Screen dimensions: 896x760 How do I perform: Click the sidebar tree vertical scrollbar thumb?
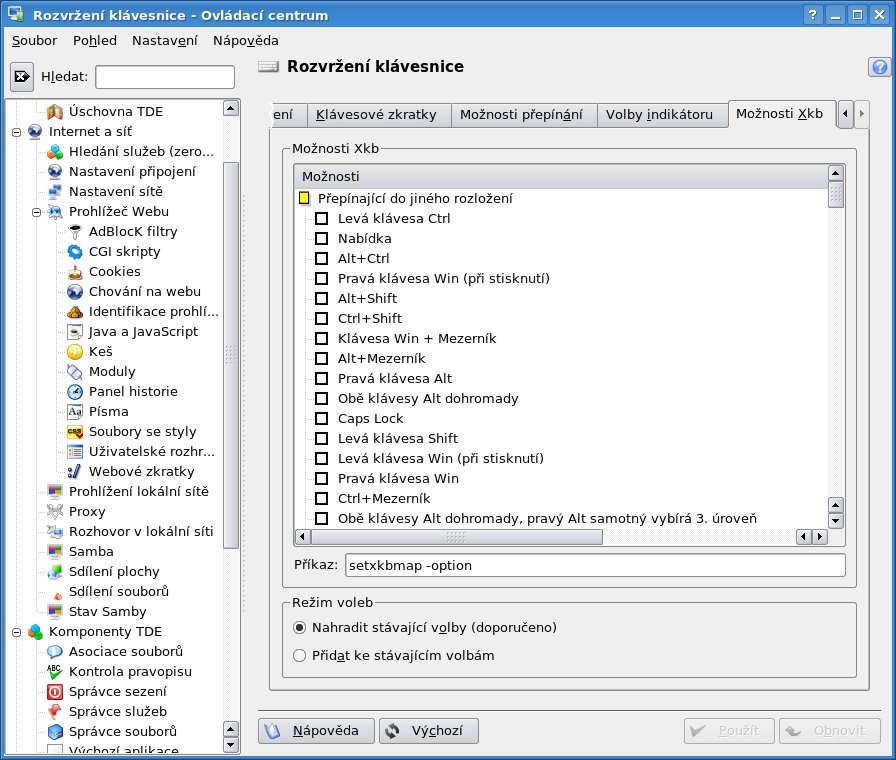point(231,355)
